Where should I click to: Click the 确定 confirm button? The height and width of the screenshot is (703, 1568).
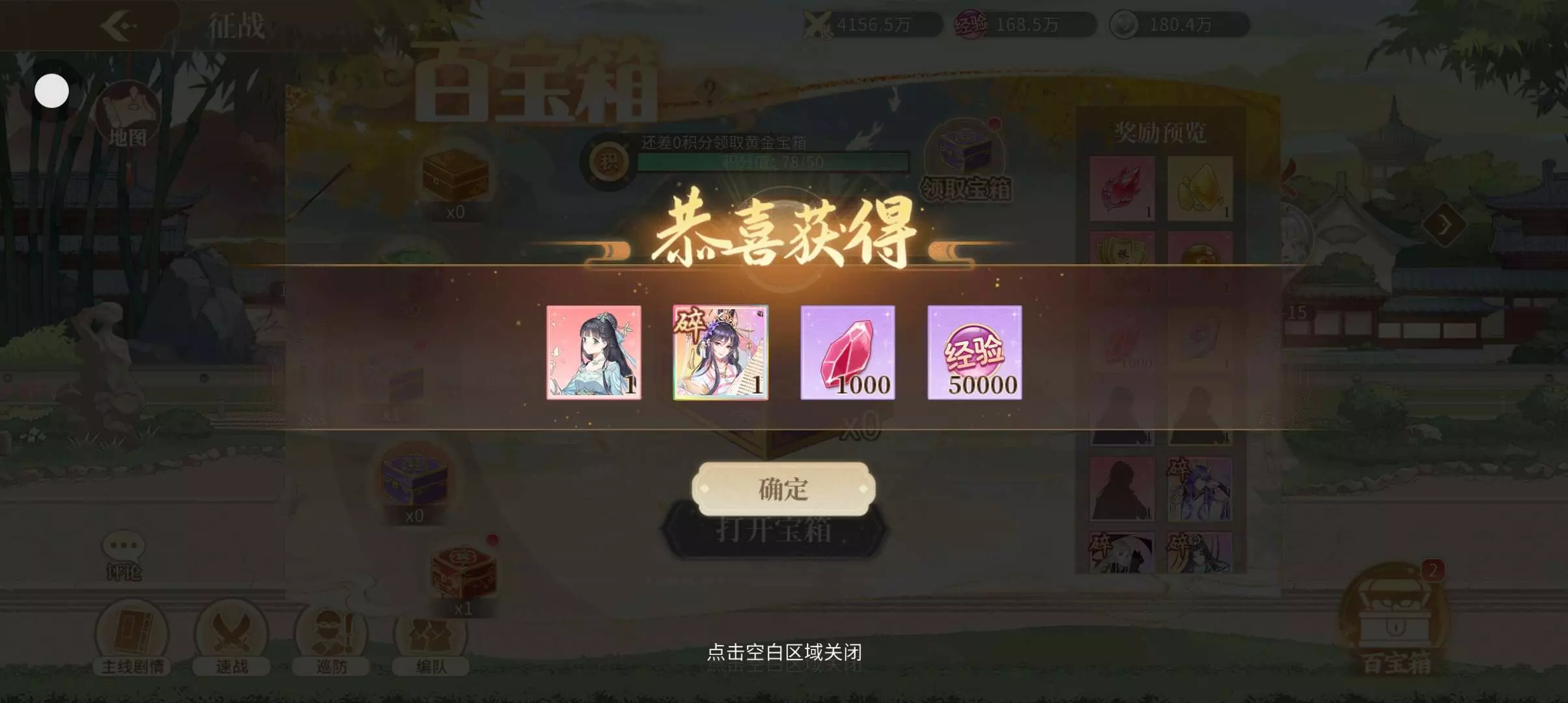pos(783,489)
